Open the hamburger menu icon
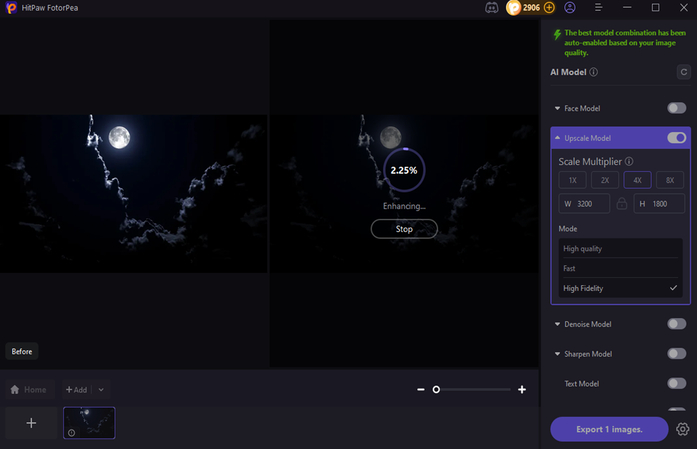Viewport: 697px width, 449px height. [598, 8]
